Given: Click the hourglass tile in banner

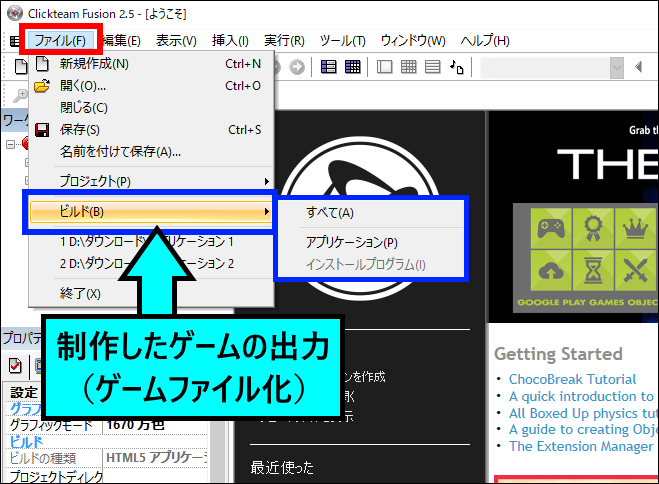Looking at the screenshot, I should [x=593, y=270].
